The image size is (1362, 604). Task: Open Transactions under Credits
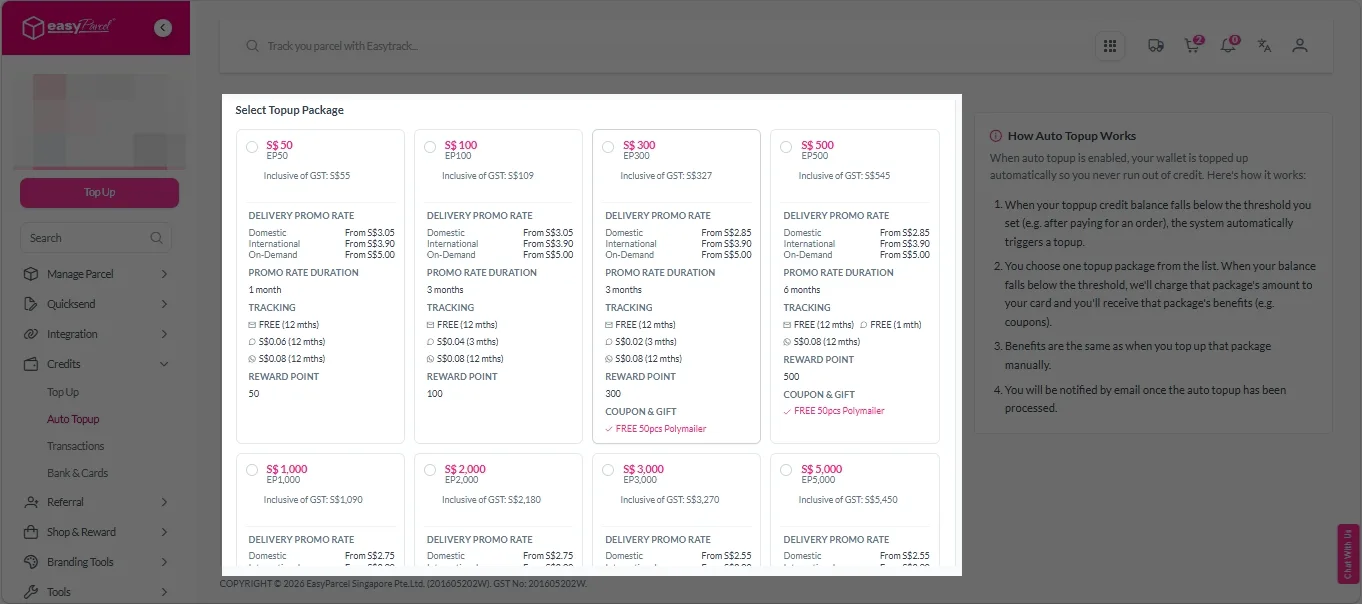click(76, 446)
